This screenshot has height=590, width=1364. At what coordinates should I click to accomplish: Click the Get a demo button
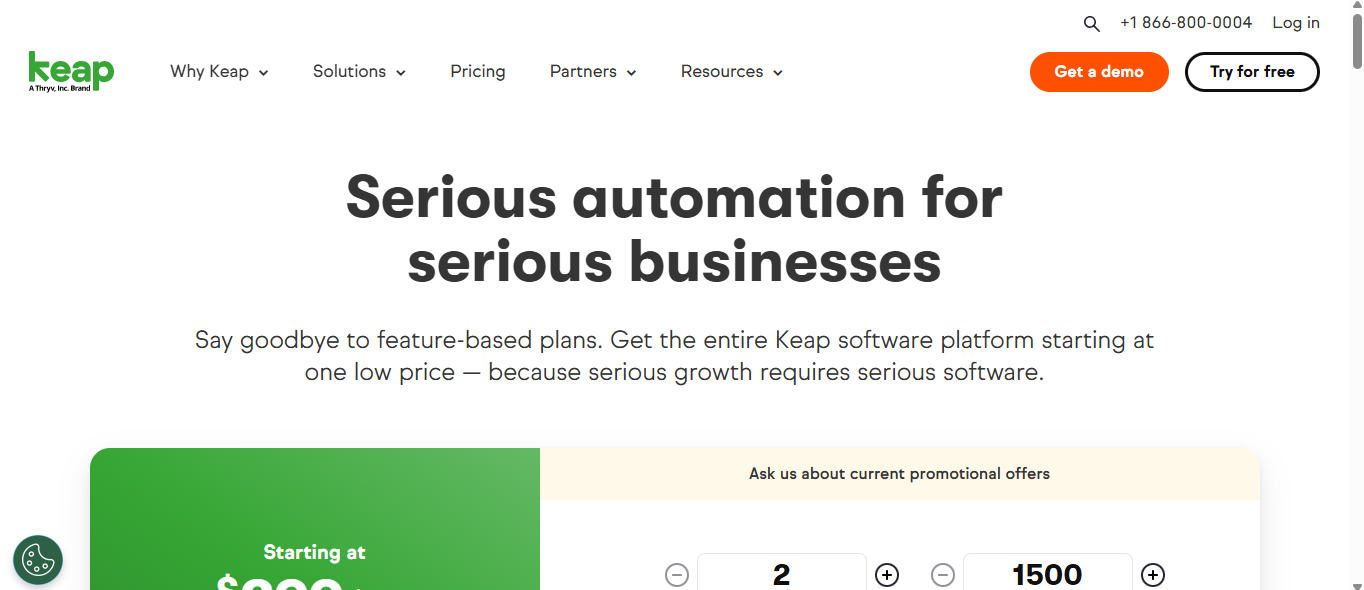tap(1099, 72)
